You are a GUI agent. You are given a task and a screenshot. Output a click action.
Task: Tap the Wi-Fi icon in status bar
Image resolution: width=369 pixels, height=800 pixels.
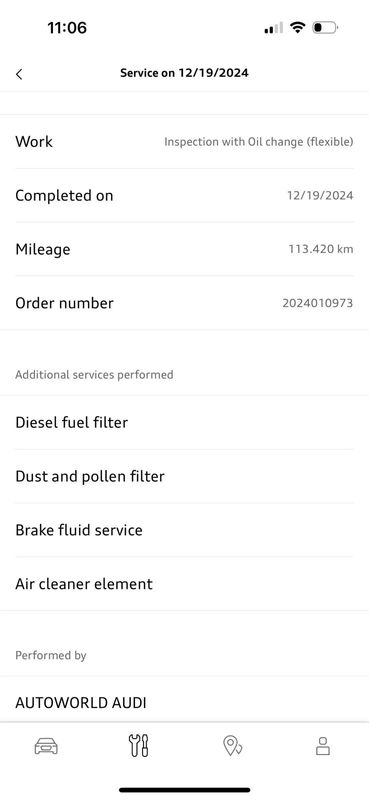point(297,28)
